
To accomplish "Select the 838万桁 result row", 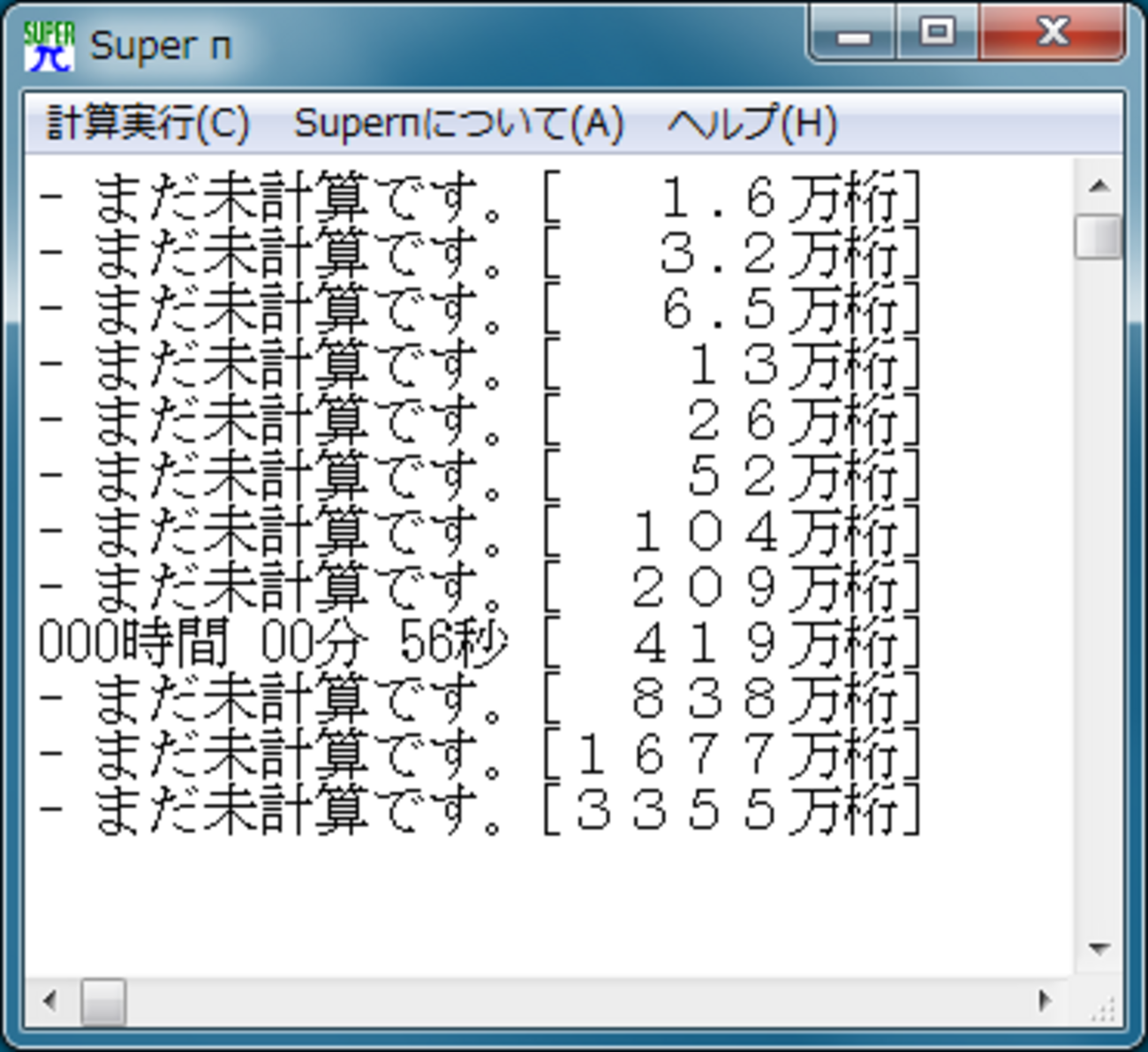I will (480, 698).
